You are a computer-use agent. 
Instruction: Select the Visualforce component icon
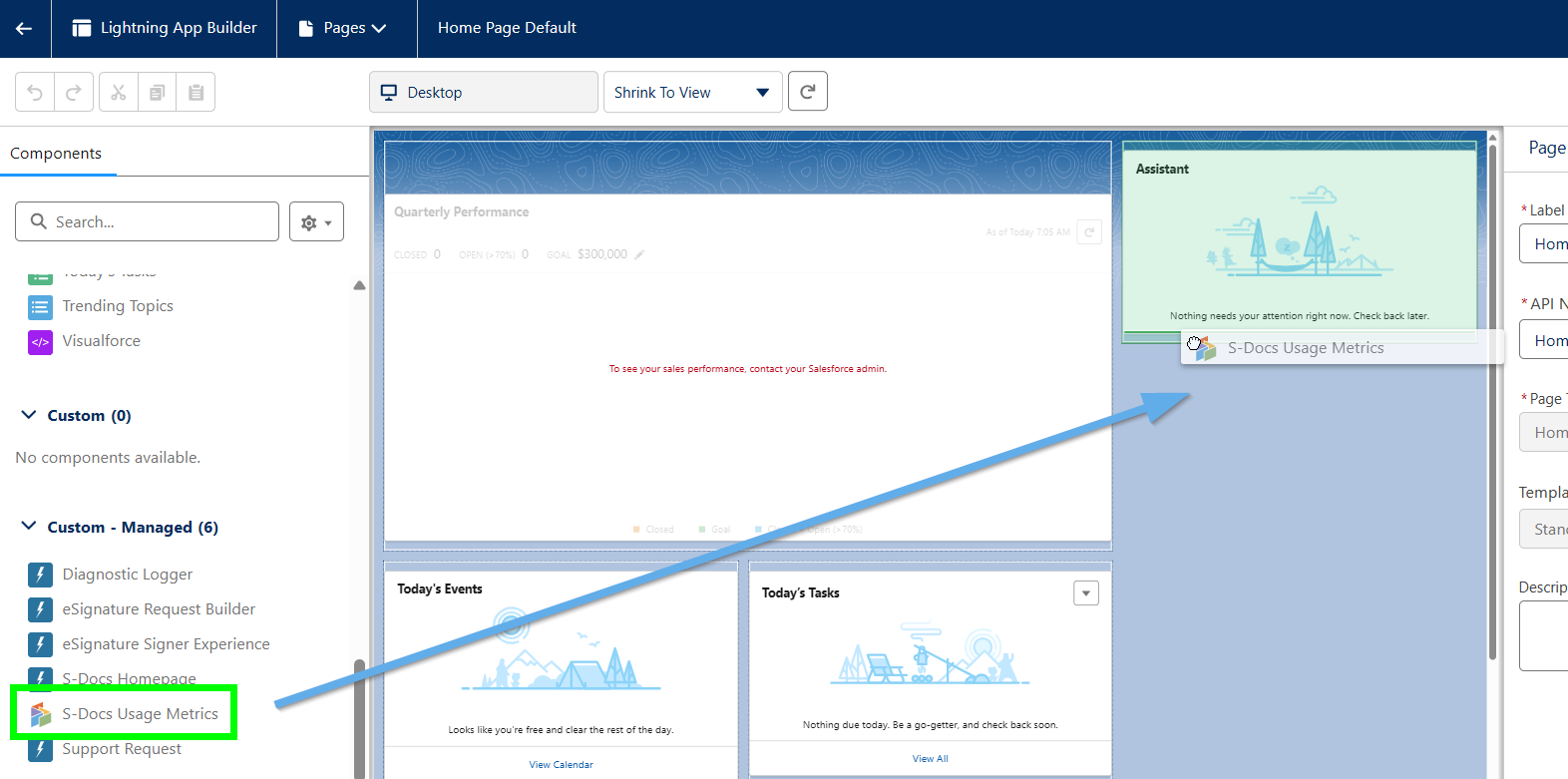pyautogui.click(x=40, y=342)
